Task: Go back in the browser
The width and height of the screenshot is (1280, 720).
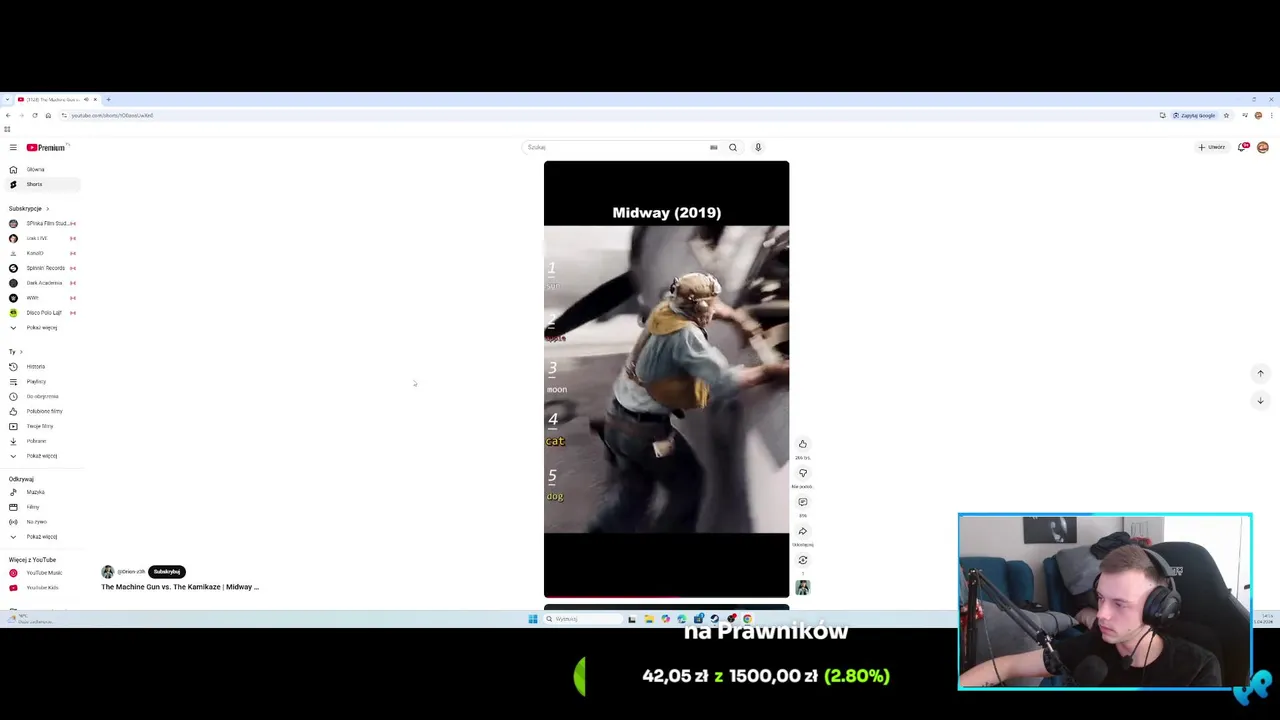Action: tap(8, 115)
